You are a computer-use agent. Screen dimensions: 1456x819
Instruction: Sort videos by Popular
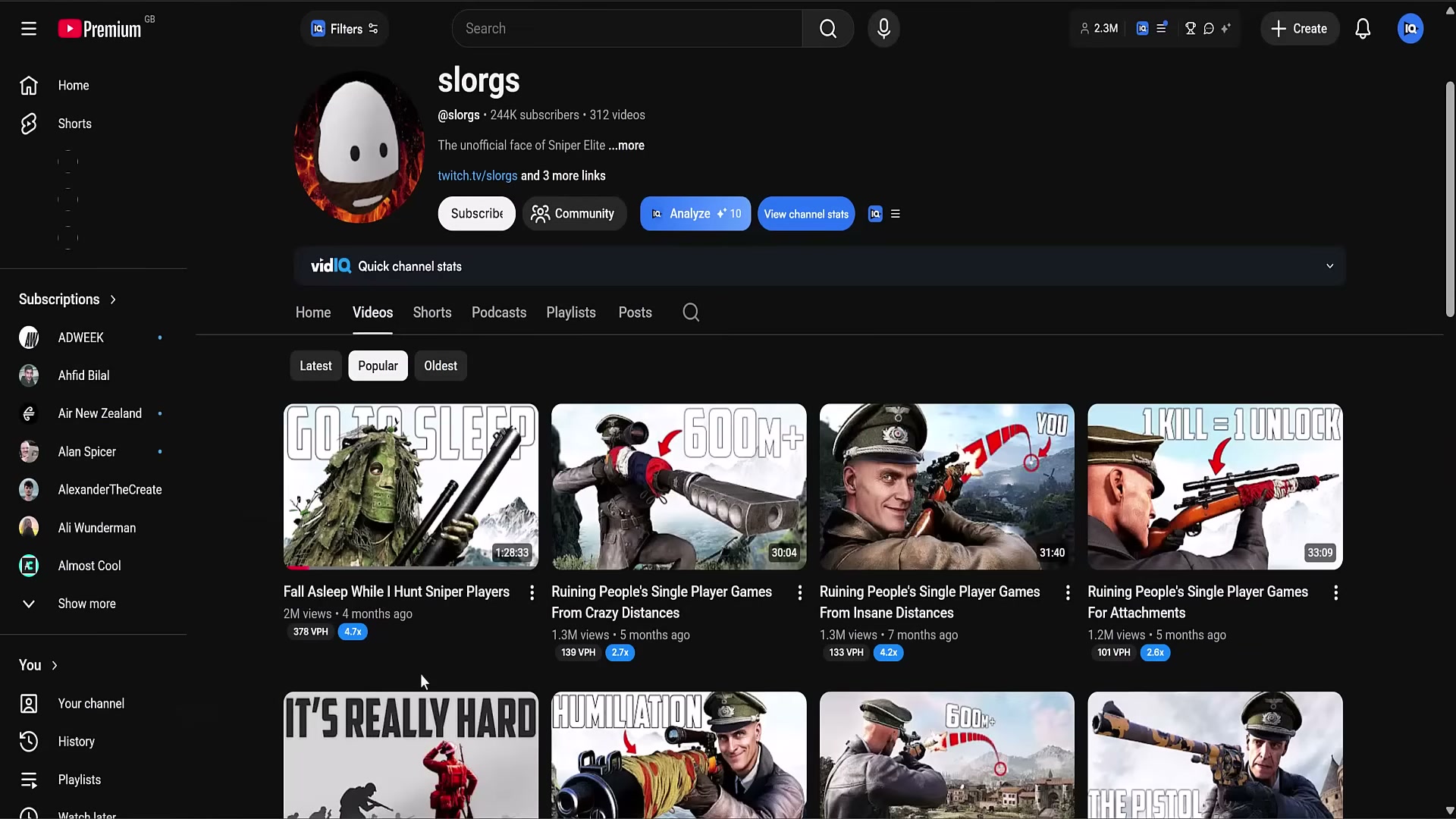[x=378, y=366]
